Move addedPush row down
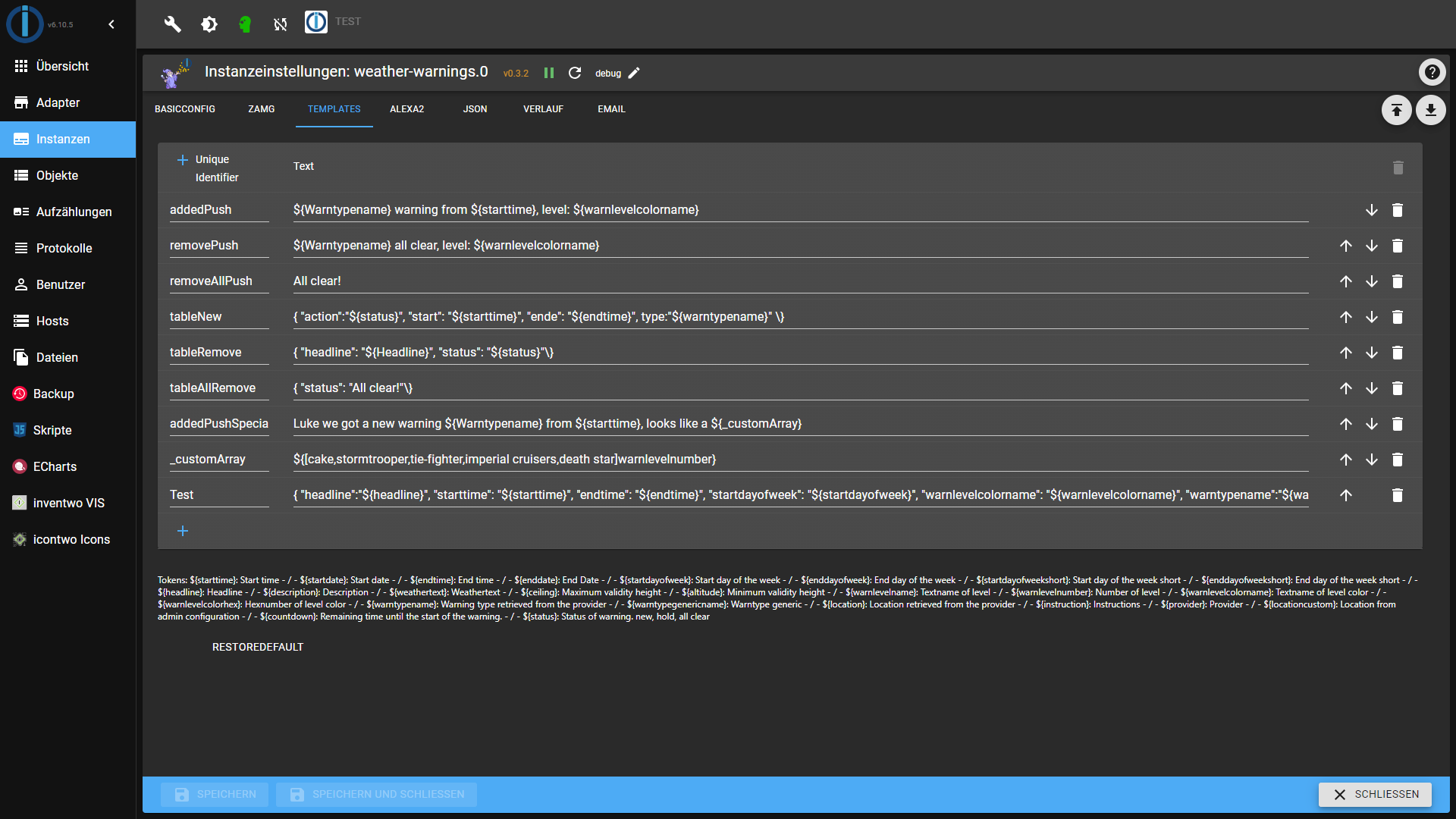The image size is (1456, 819). [x=1371, y=210]
